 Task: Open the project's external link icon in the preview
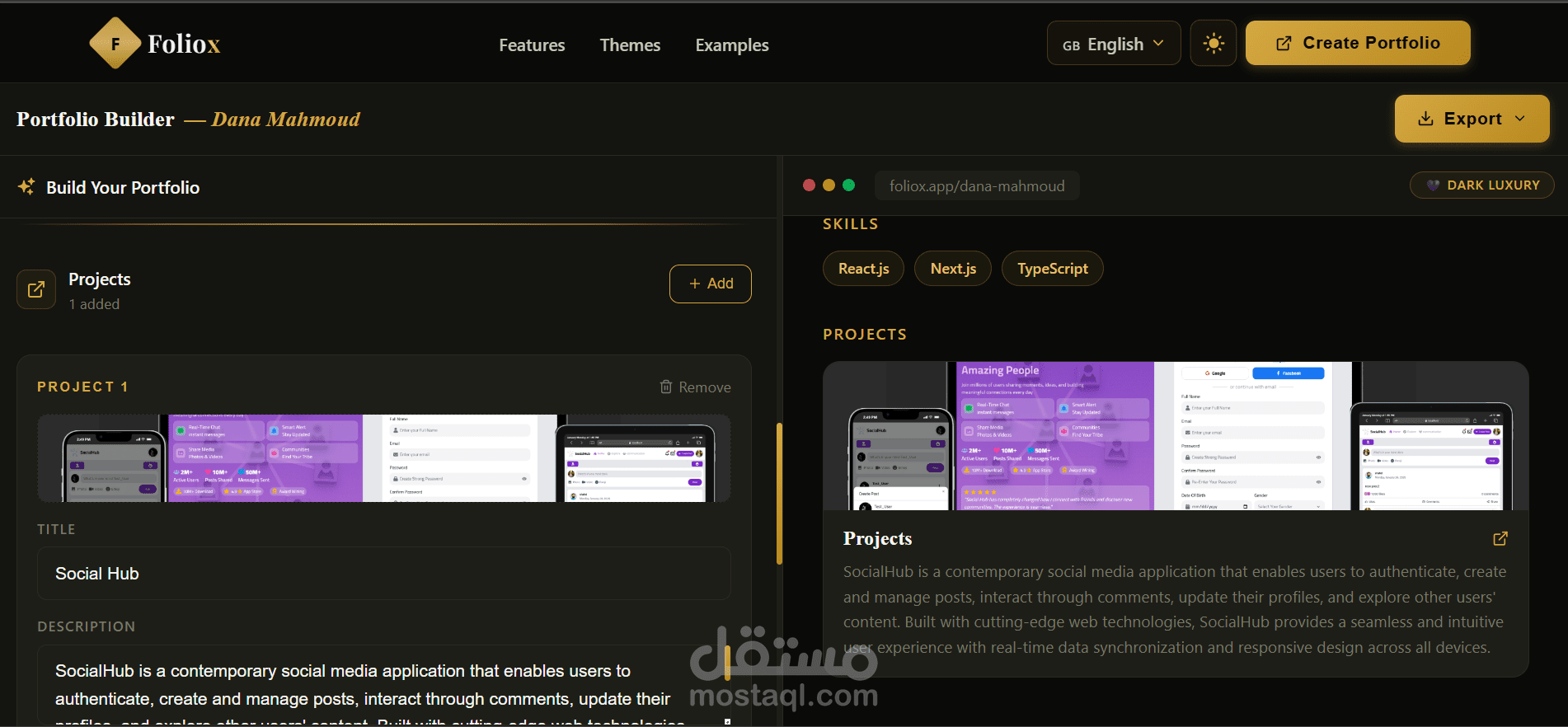[1500, 538]
